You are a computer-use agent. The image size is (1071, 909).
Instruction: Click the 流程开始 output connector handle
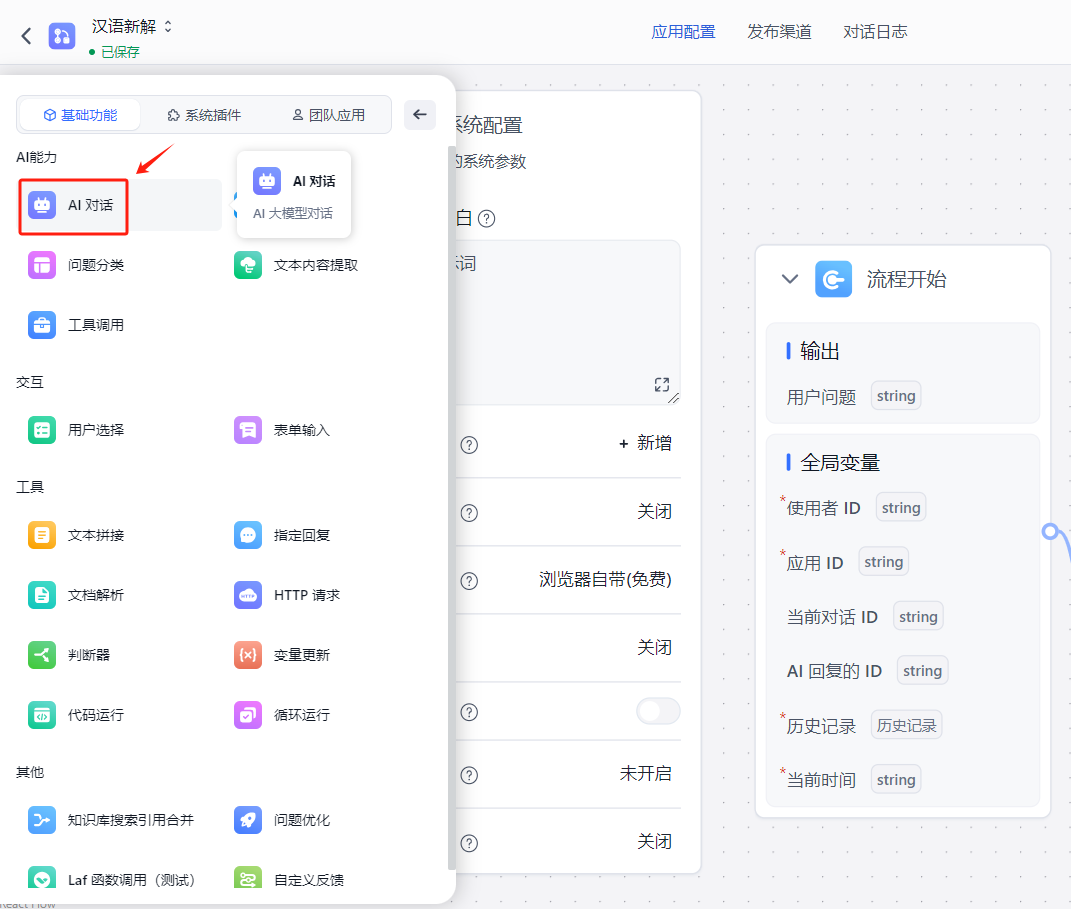[1051, 531]
